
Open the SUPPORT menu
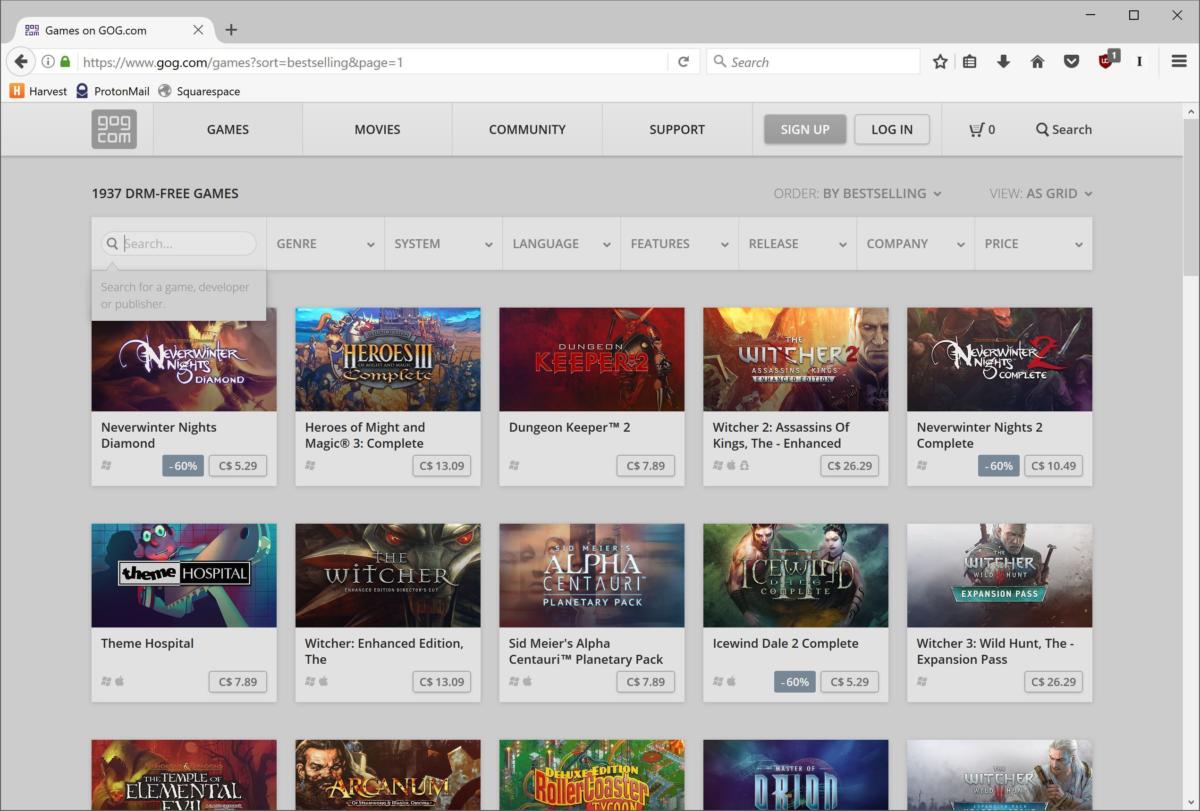tap(677, 130)
